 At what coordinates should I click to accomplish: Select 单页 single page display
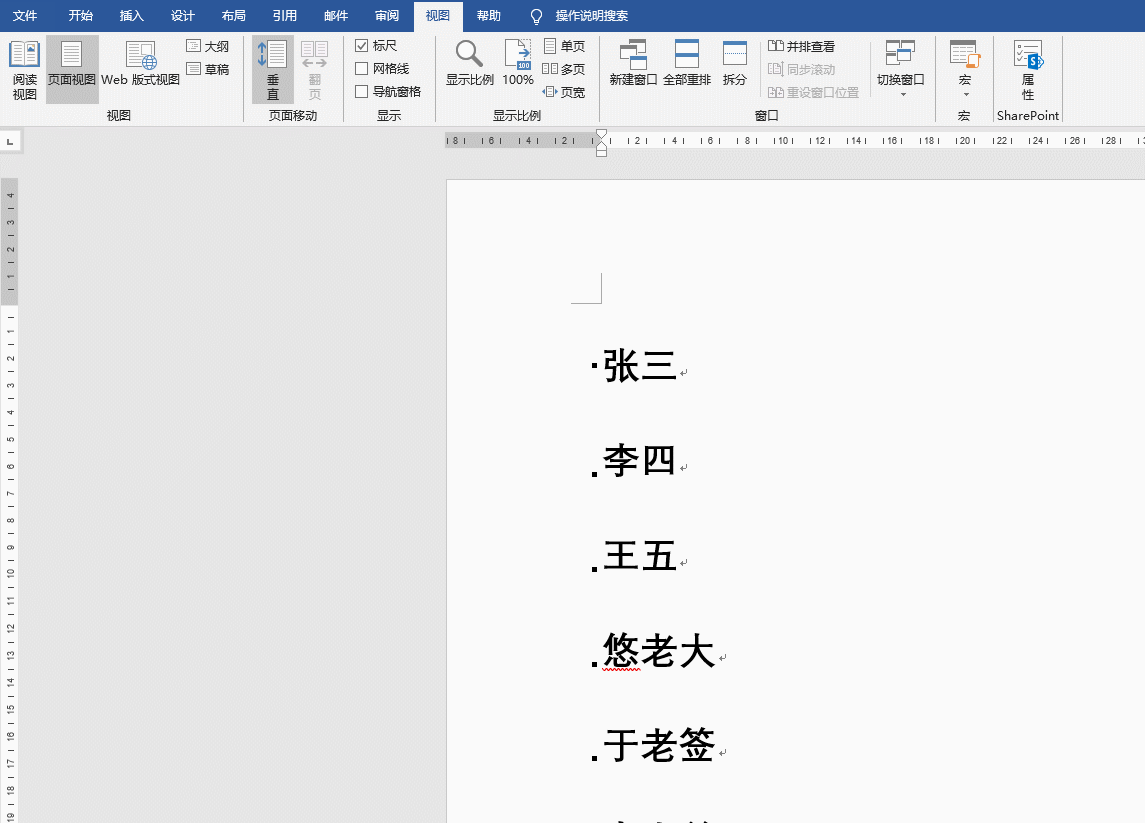[x=562, y=45]
